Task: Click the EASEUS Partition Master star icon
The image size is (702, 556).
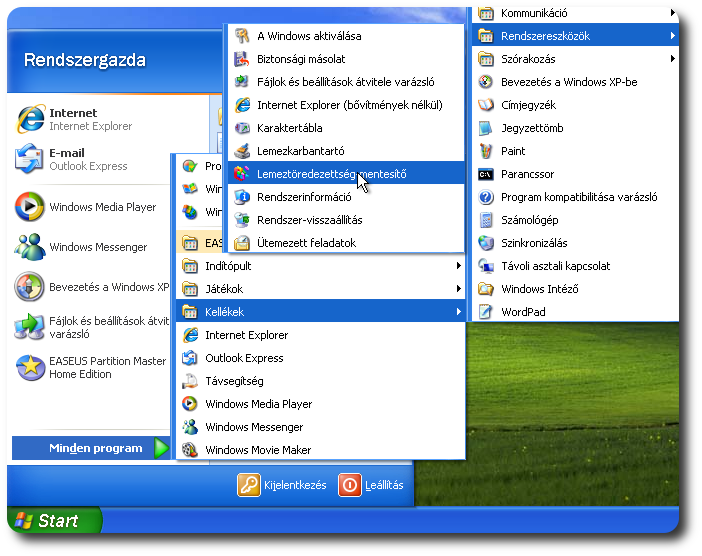Action: (30, 367)
